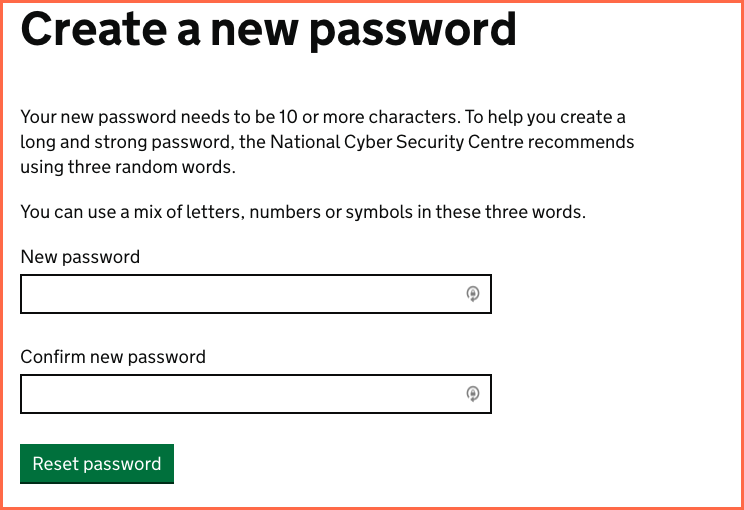Image resolution: width=744 pixels, height=510 pixels.
Task: Focus the New password input field
Action: (x=240, y=294)
